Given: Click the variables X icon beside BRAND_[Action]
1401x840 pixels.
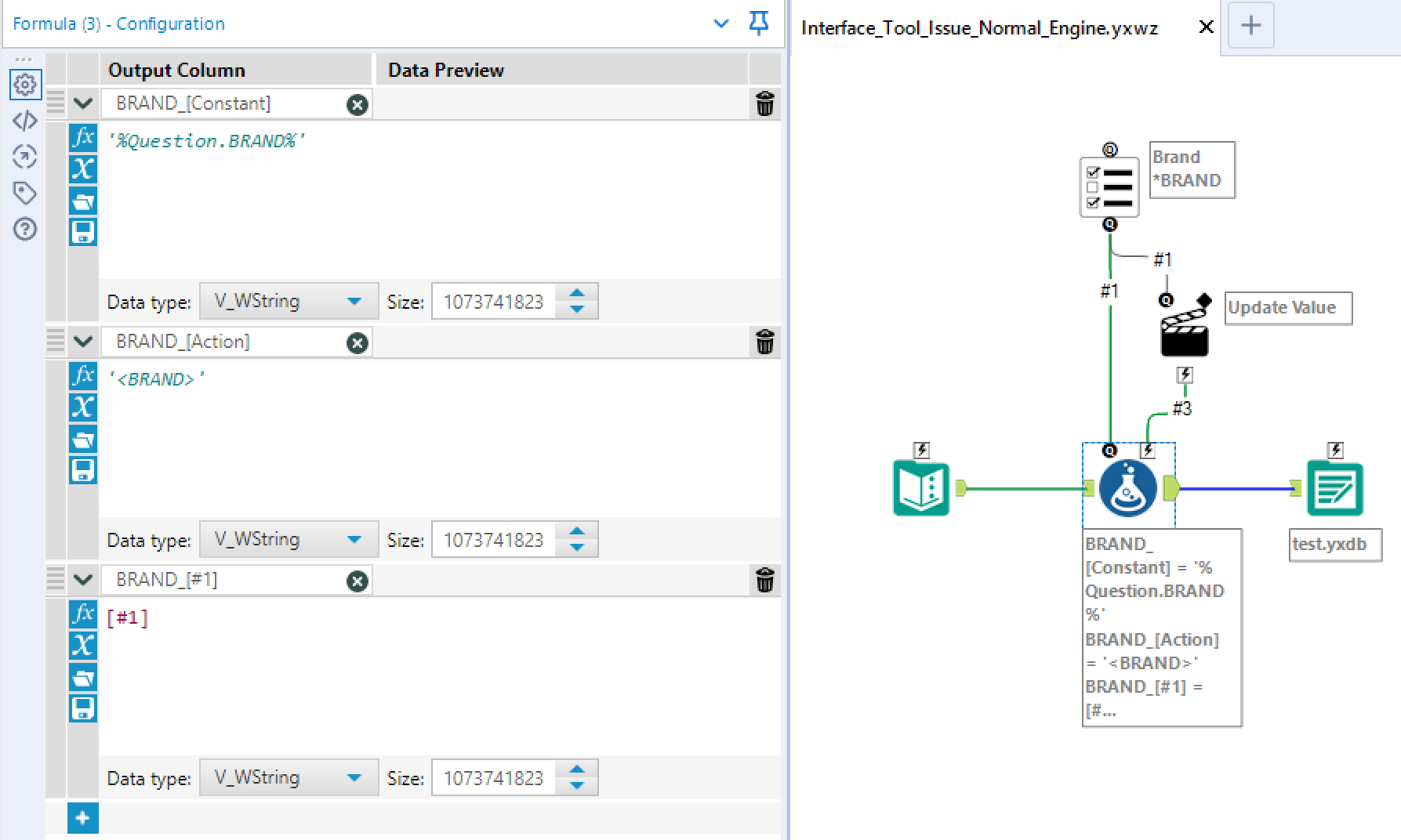Looking at the screenshot, I should (x=82, y=407).
